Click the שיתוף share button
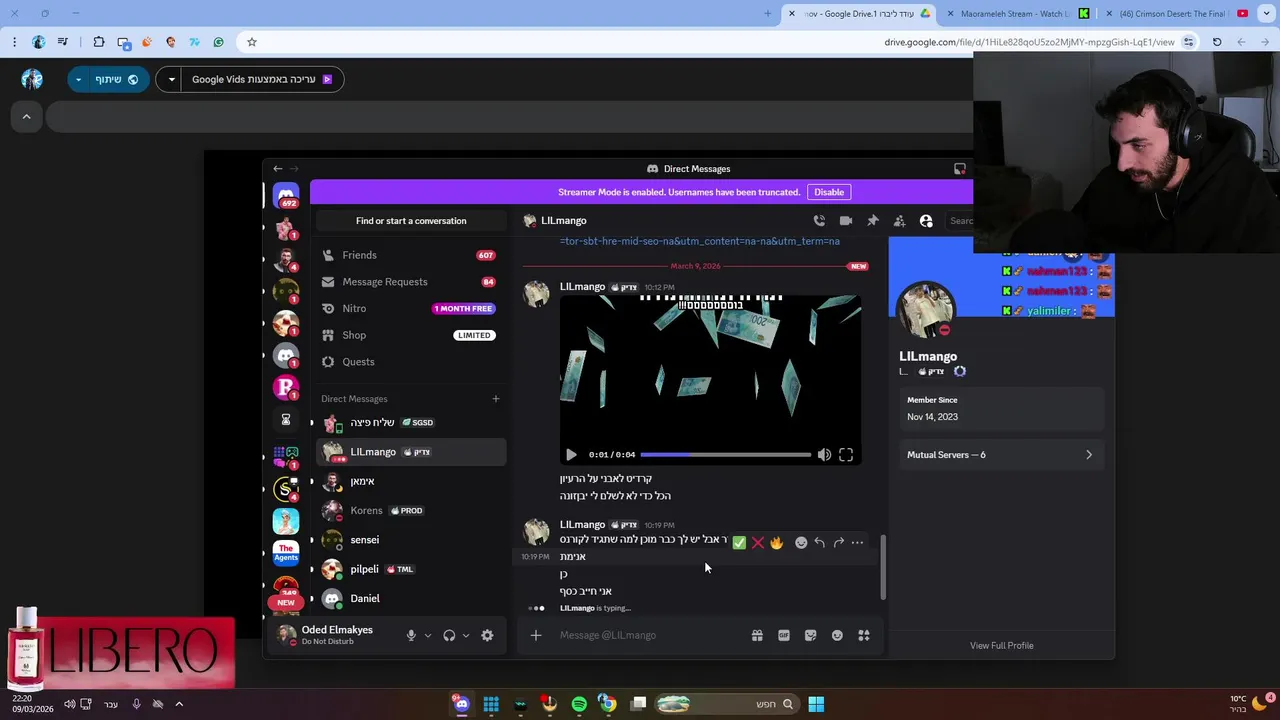The width and height of the screenshot is (1280, 720). 117,79
